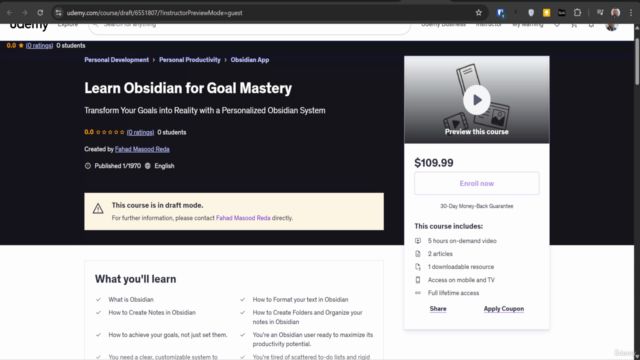The height and width of the screenshot is (360, 640).
Task: Click the five-star rating row
Action: [110, 132]
